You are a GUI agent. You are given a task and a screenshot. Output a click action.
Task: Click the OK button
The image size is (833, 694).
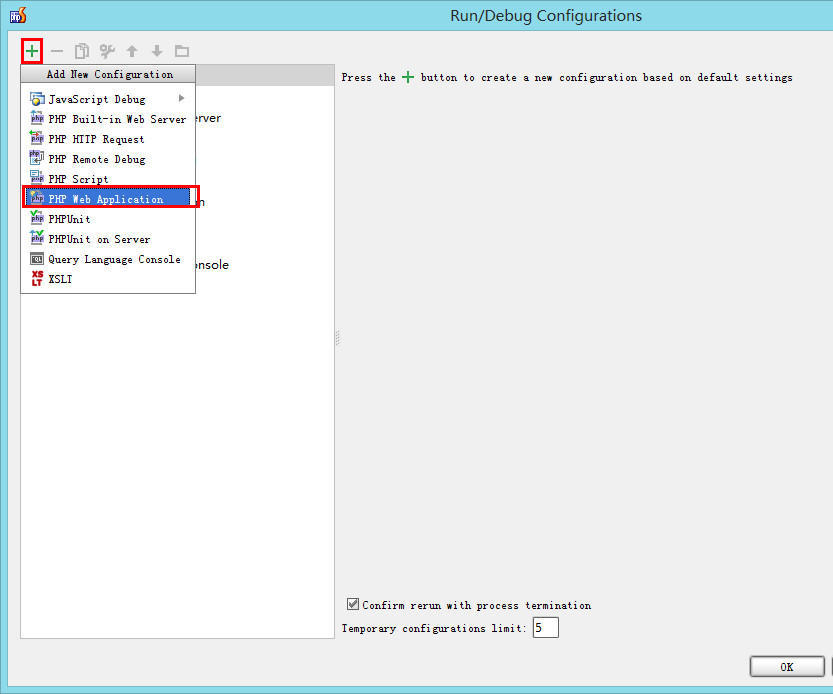coord(787,667)
